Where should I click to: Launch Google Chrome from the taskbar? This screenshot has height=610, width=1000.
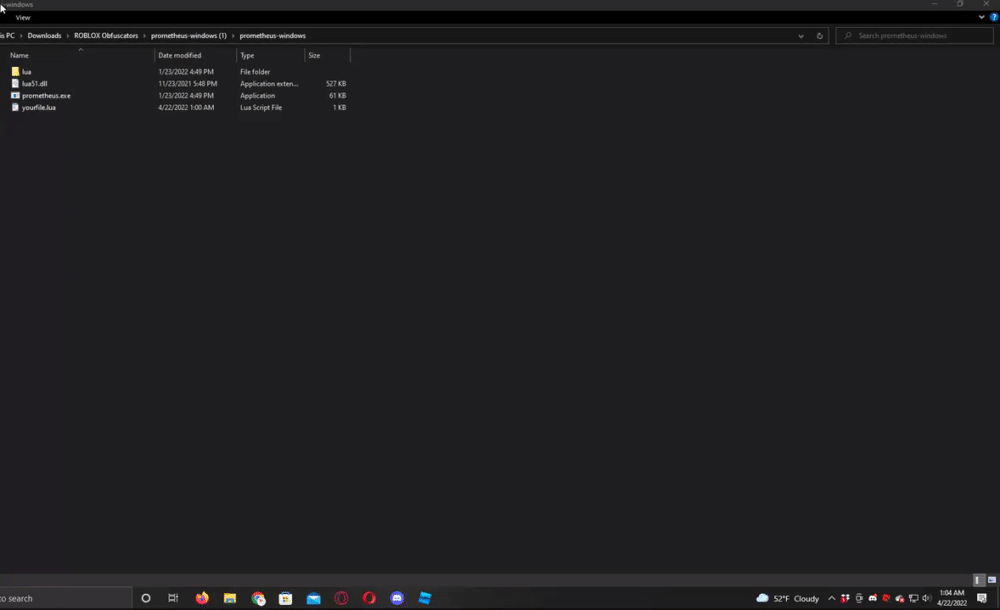click(x=258, y=599)
